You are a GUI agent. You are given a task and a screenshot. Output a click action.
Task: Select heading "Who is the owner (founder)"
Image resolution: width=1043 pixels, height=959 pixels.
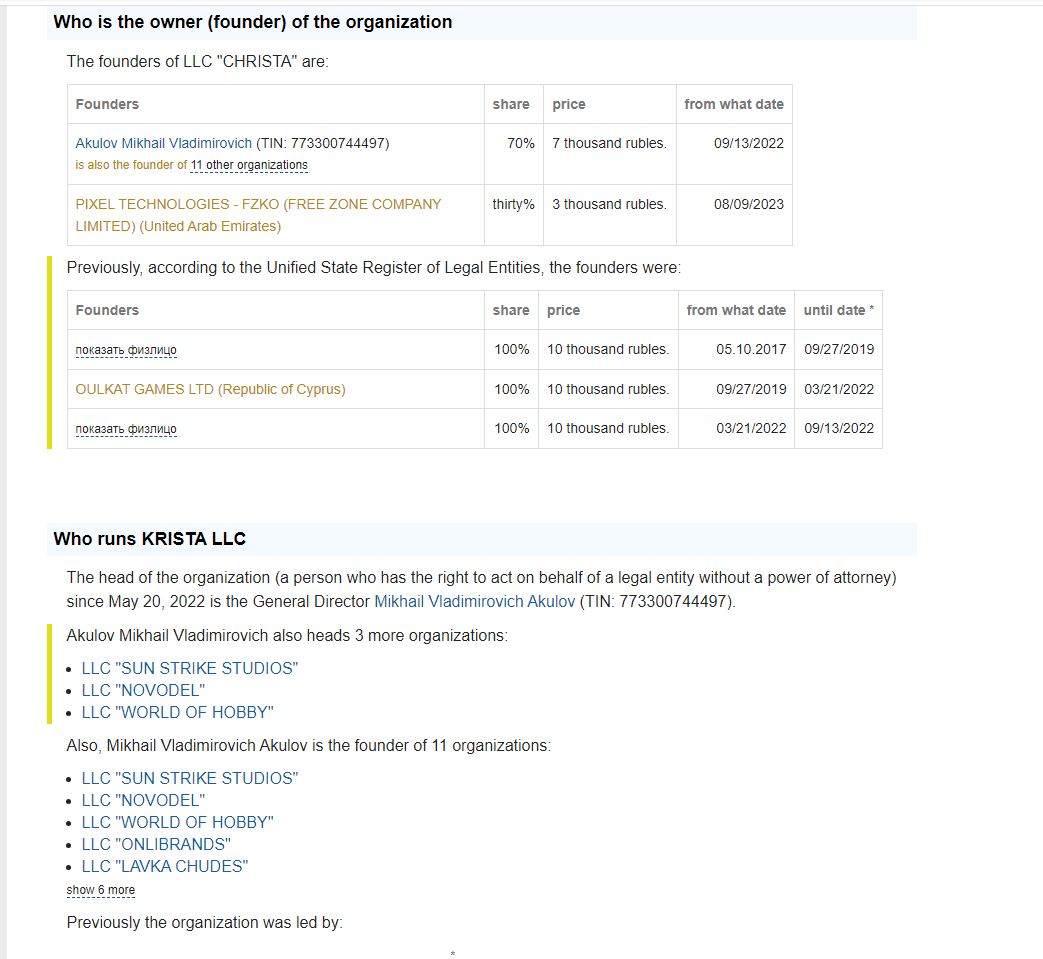[253, 22]
